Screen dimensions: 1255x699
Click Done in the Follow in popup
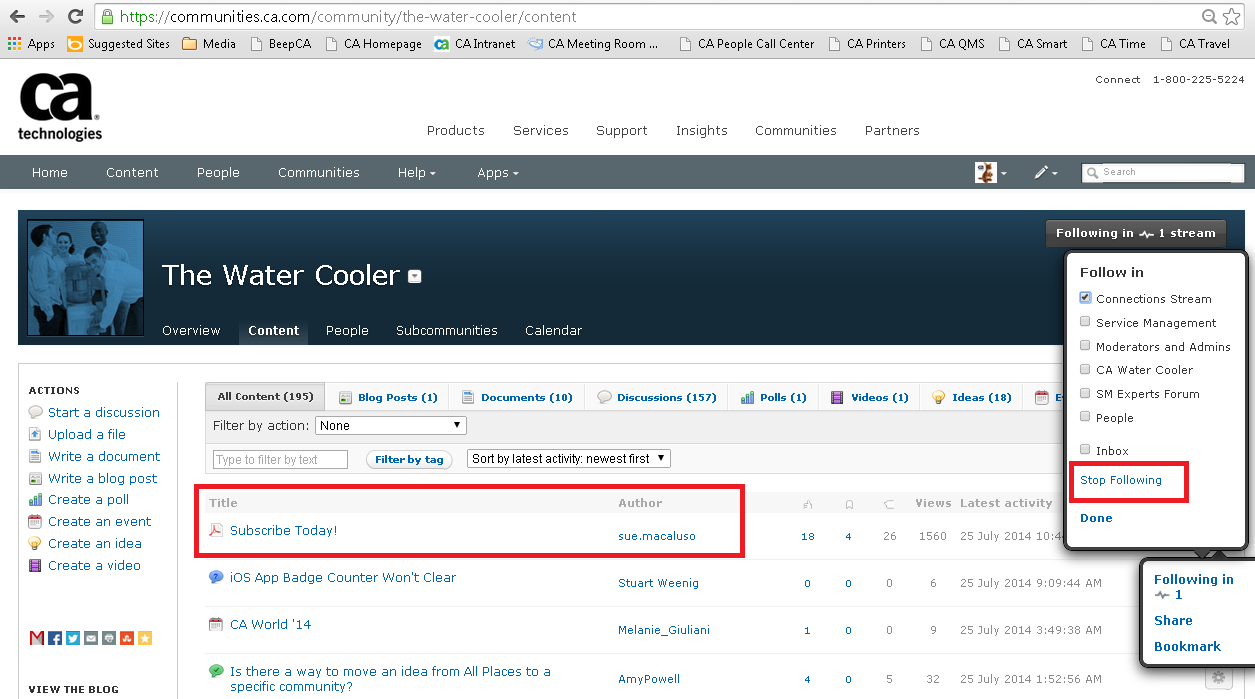click(x=1096, y=518)
